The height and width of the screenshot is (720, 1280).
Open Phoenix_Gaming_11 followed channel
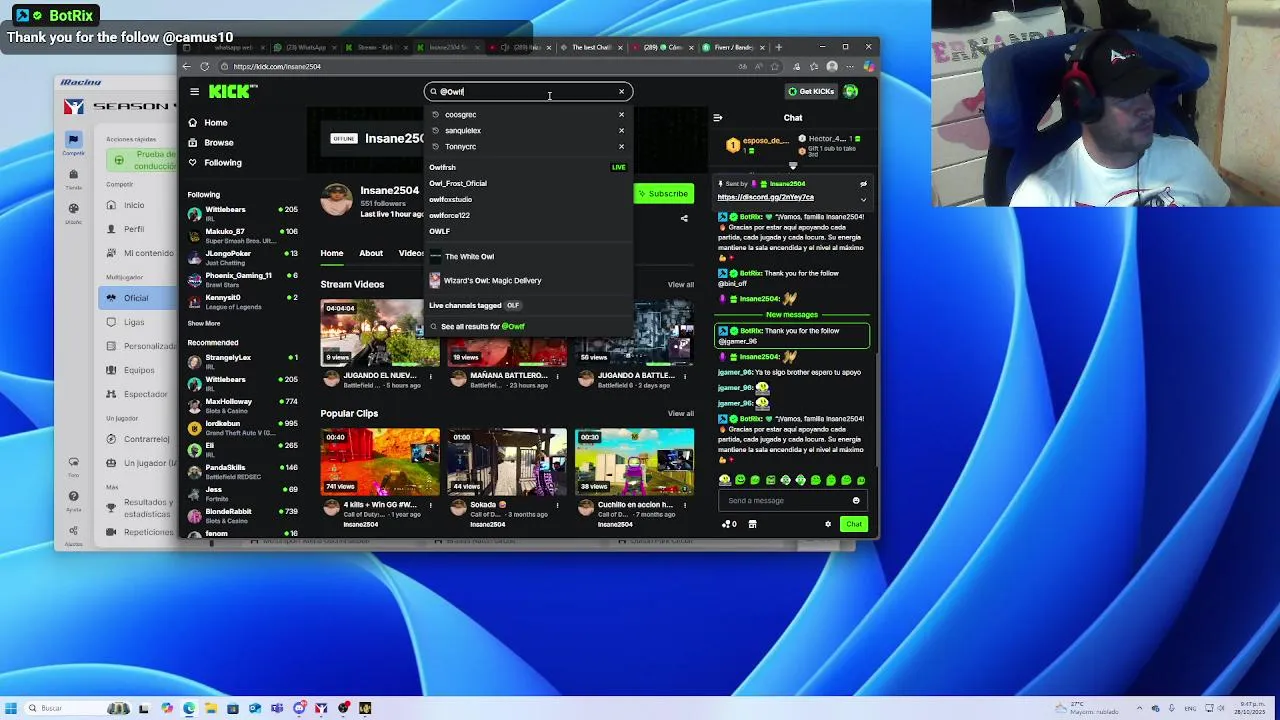click(242, 278)
